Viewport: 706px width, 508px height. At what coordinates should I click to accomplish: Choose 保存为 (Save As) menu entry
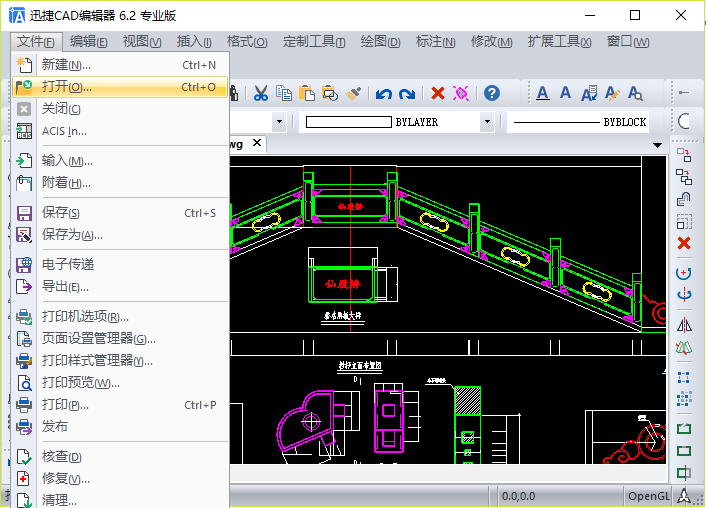point(121,235)
